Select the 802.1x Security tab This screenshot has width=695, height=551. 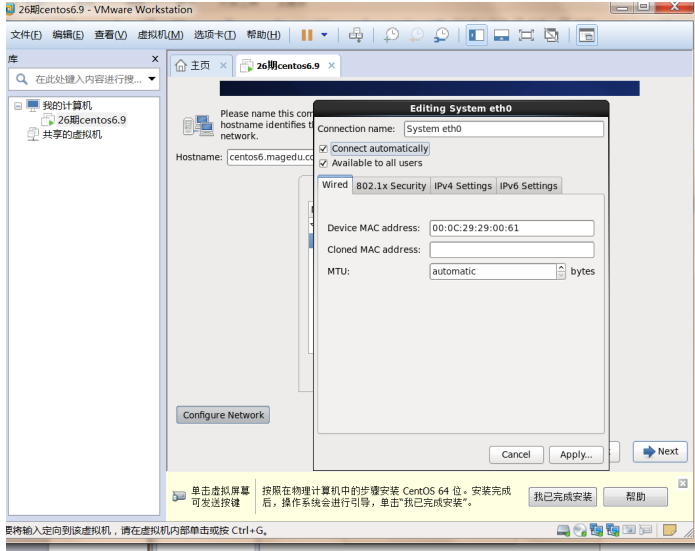click(x=391, y=186)
